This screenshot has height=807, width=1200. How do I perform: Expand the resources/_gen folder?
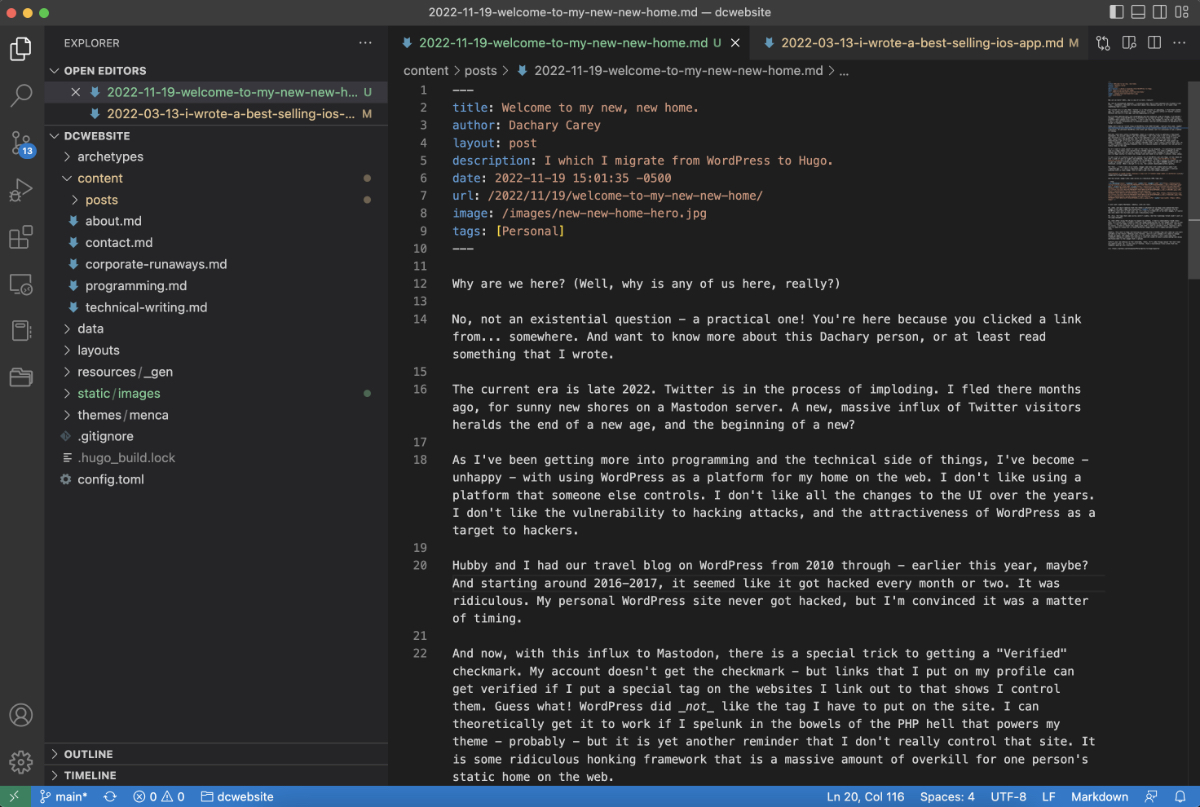[x=216, y=372]
